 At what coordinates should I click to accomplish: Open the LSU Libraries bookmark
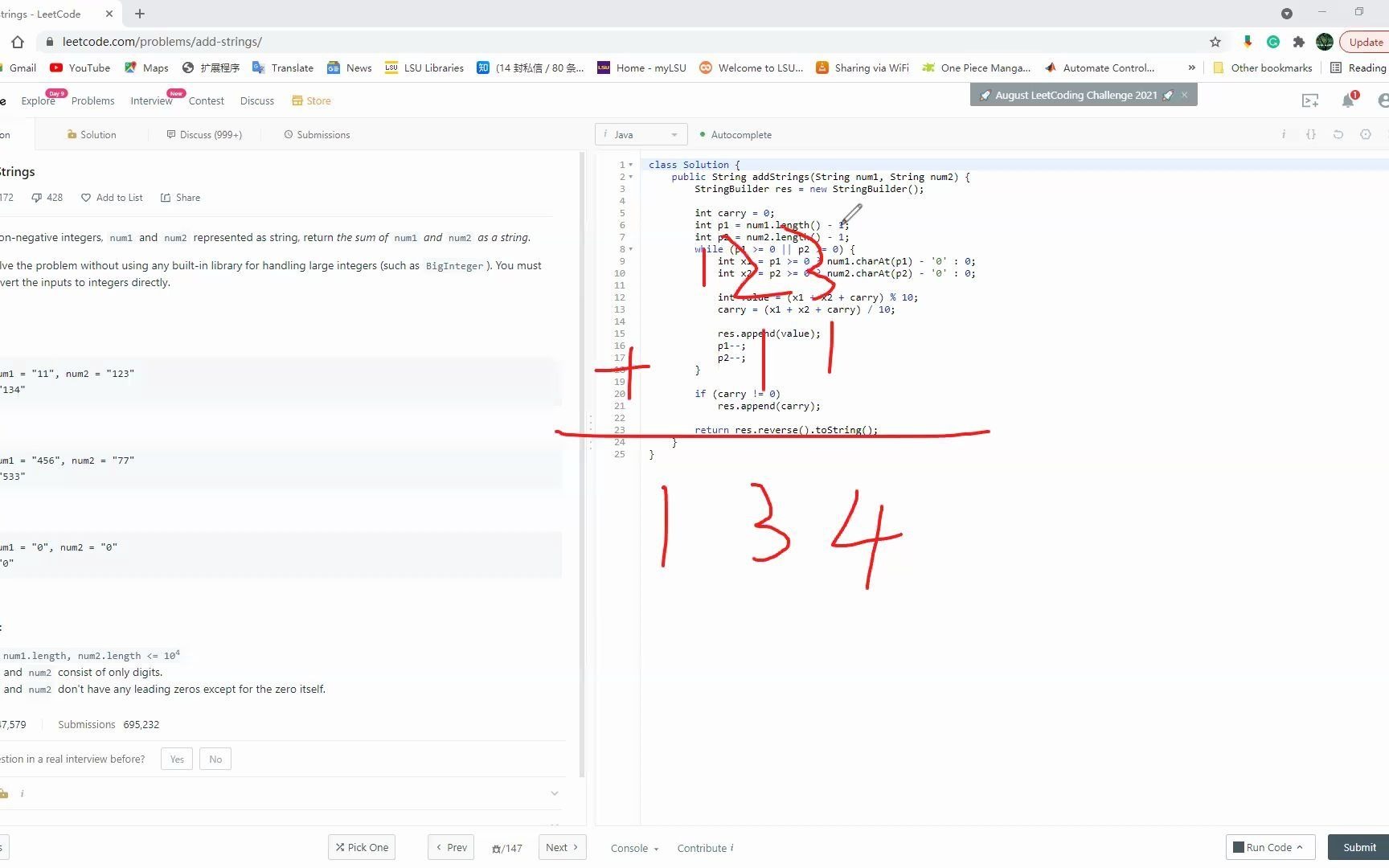pos(424,68)
